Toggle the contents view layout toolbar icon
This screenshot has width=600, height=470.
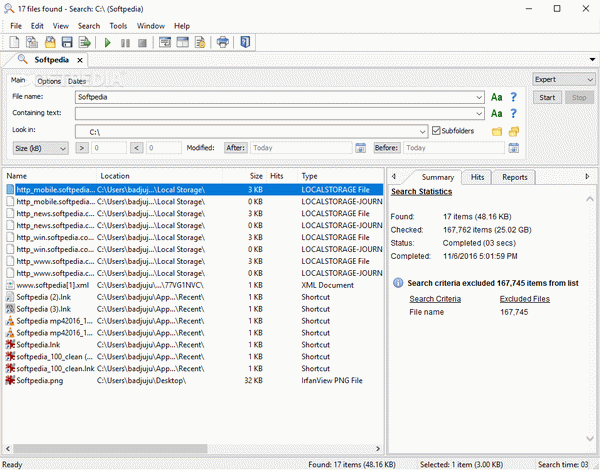tap(183, 42)
